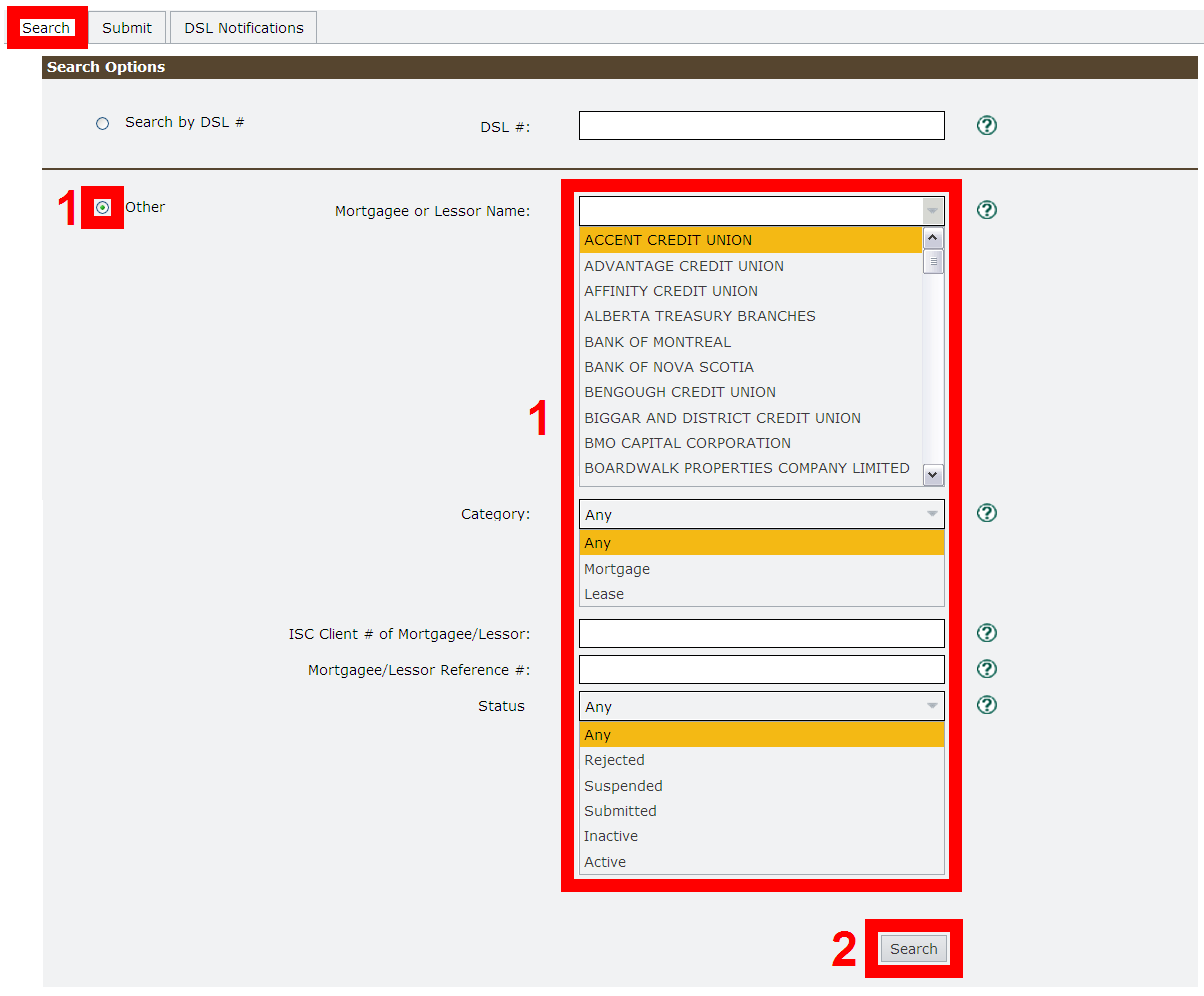Screen dimensions: 1204x996
Task: Click scroll down arrow in lessor list
Action: (933, 476)
